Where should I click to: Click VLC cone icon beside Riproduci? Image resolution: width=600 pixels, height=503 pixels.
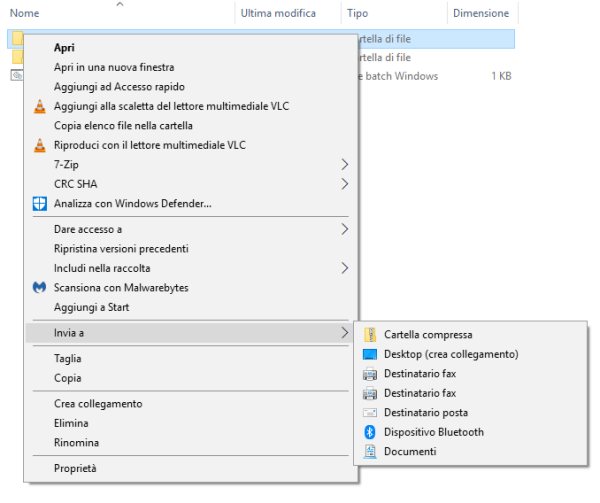tap(40, 145)
